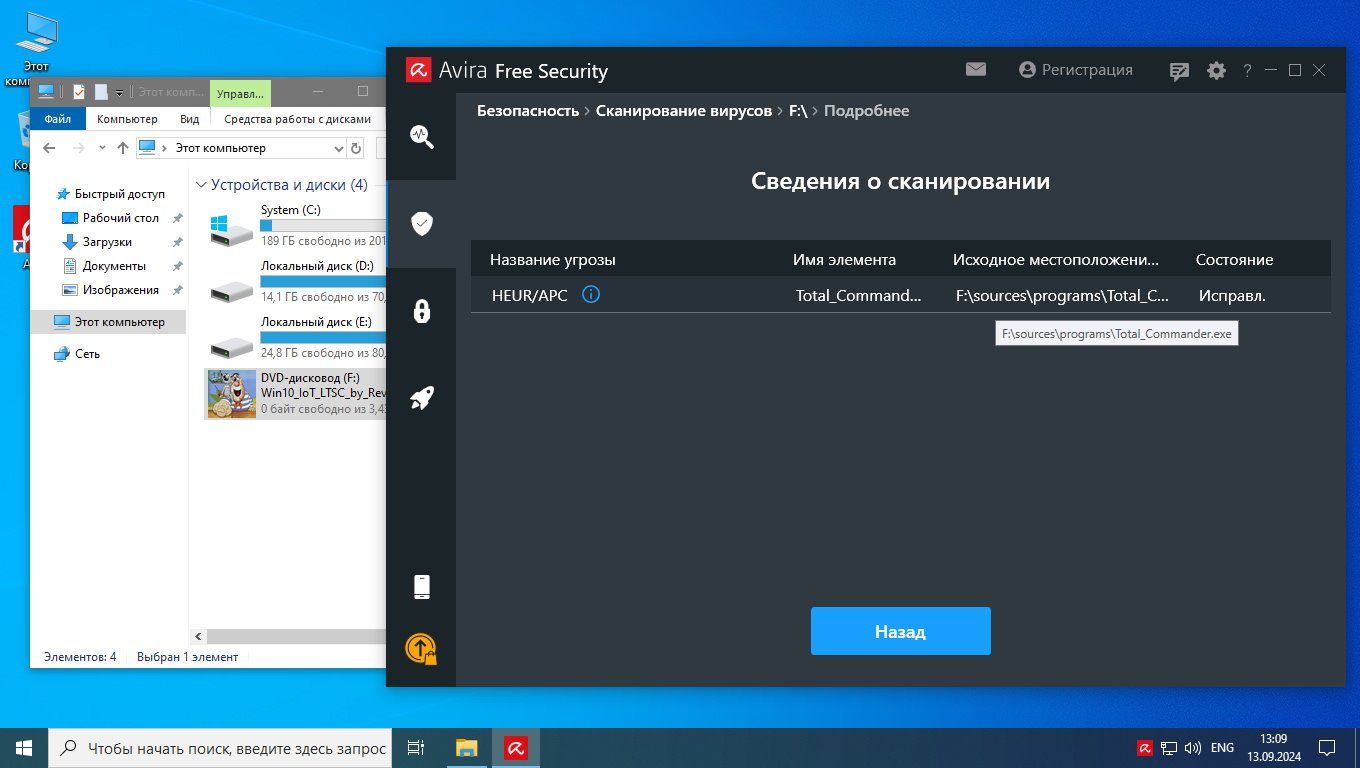
Task: Select Pictures in Explorer navigation pane
Action: 110,290
